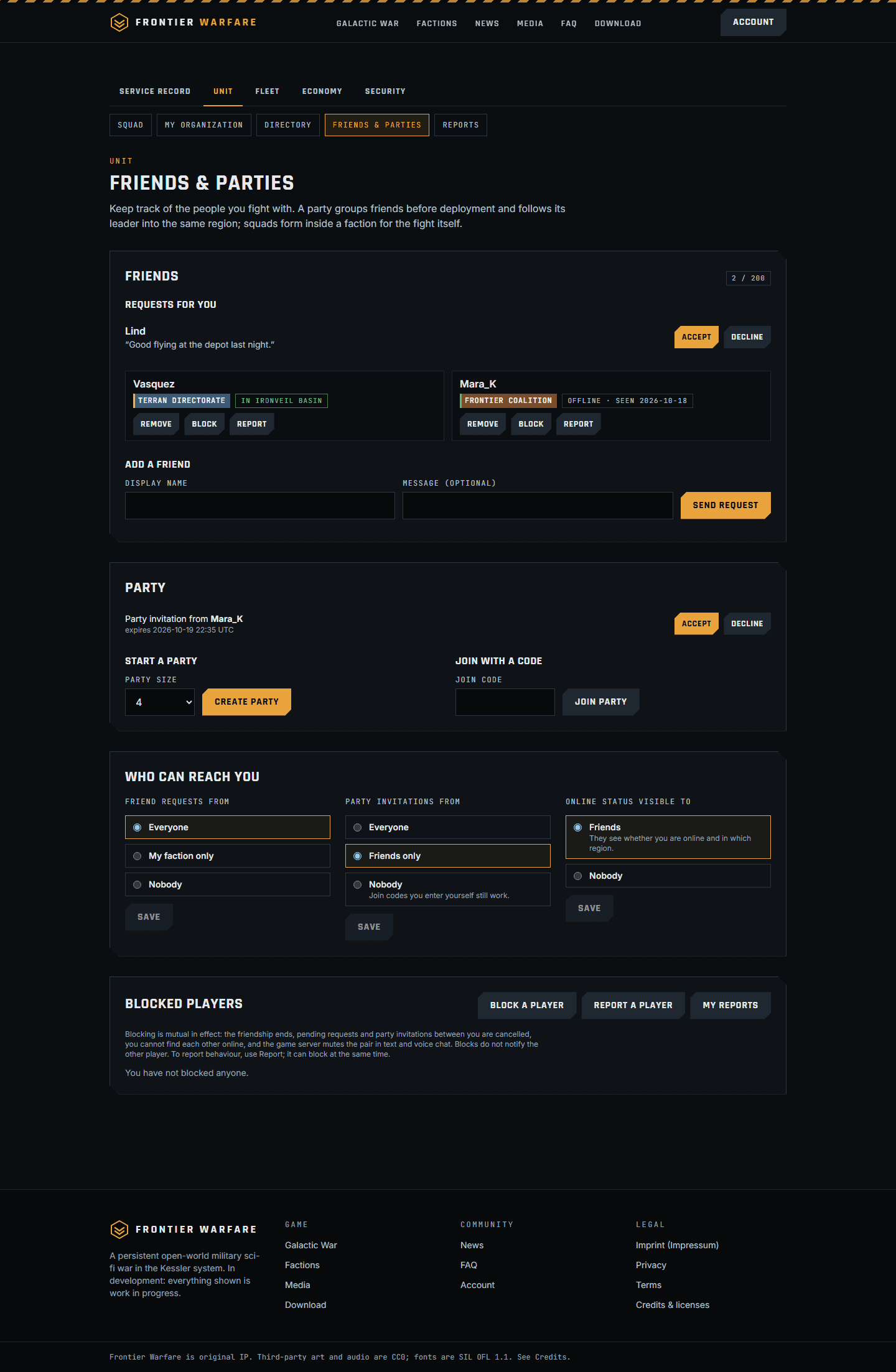Set online status visible to Nobody
The width and height of the screenshot is (896, 1372).
tap(668, 876)
